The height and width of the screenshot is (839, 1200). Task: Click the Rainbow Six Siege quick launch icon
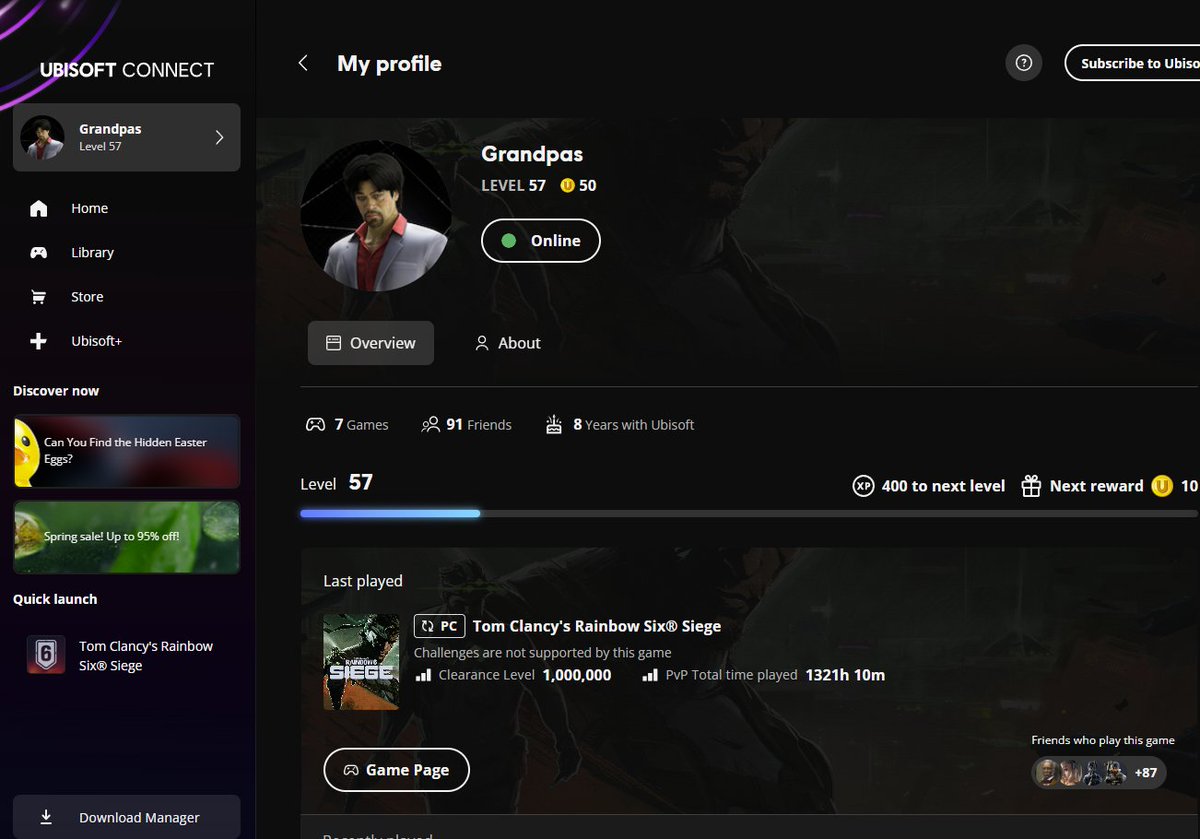tap(45, 655)
